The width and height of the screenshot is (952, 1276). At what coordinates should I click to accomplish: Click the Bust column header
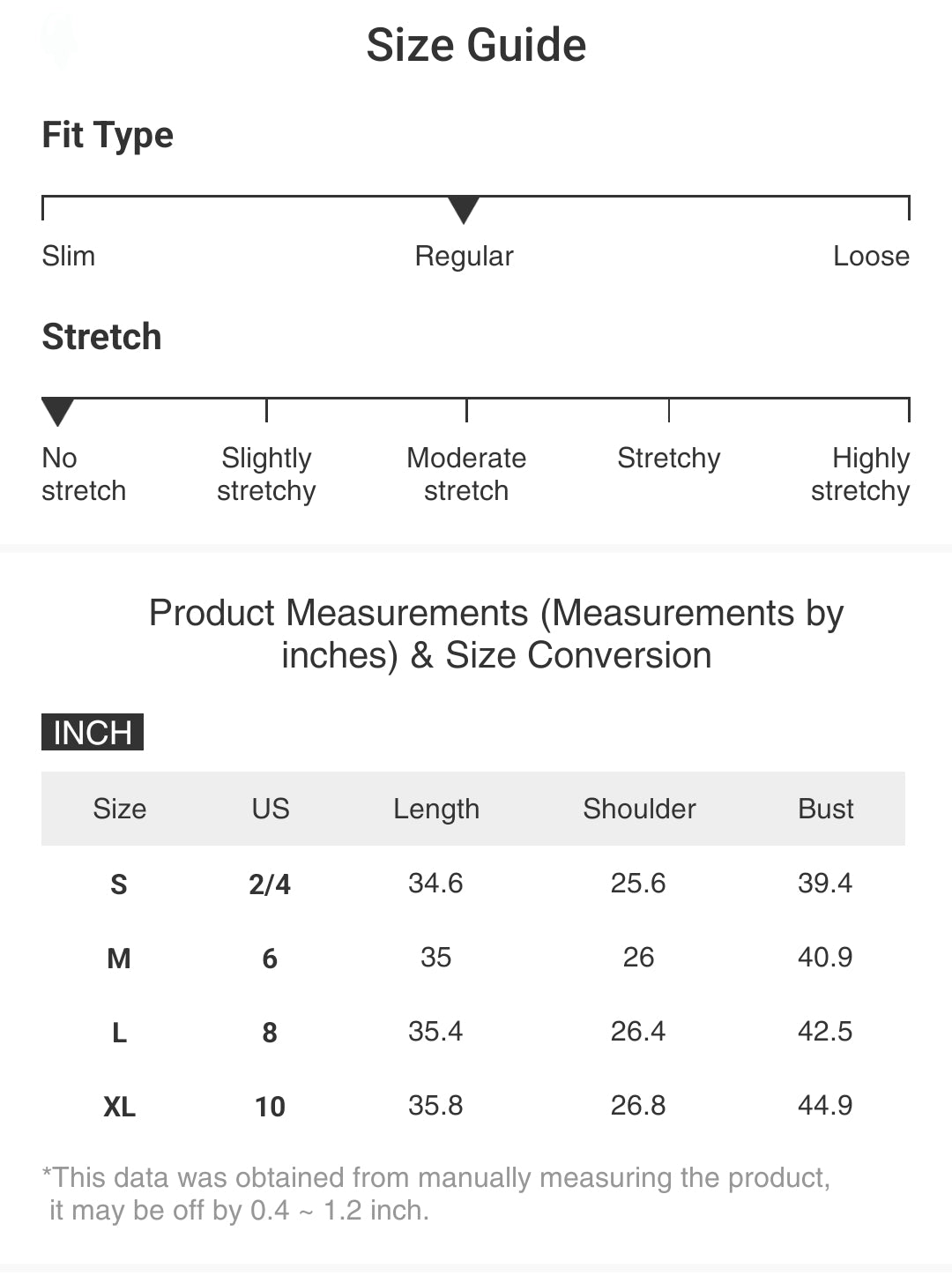(x=825, y=809)
